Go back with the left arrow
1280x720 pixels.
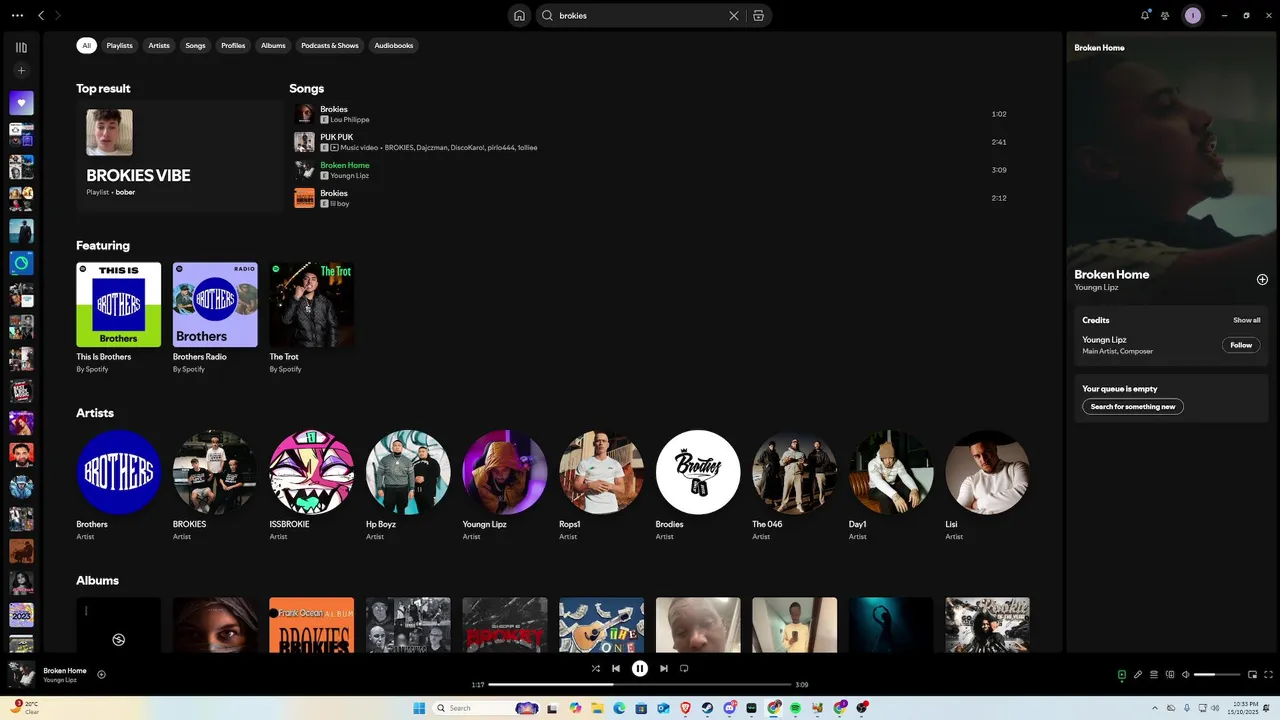point(41,15)
